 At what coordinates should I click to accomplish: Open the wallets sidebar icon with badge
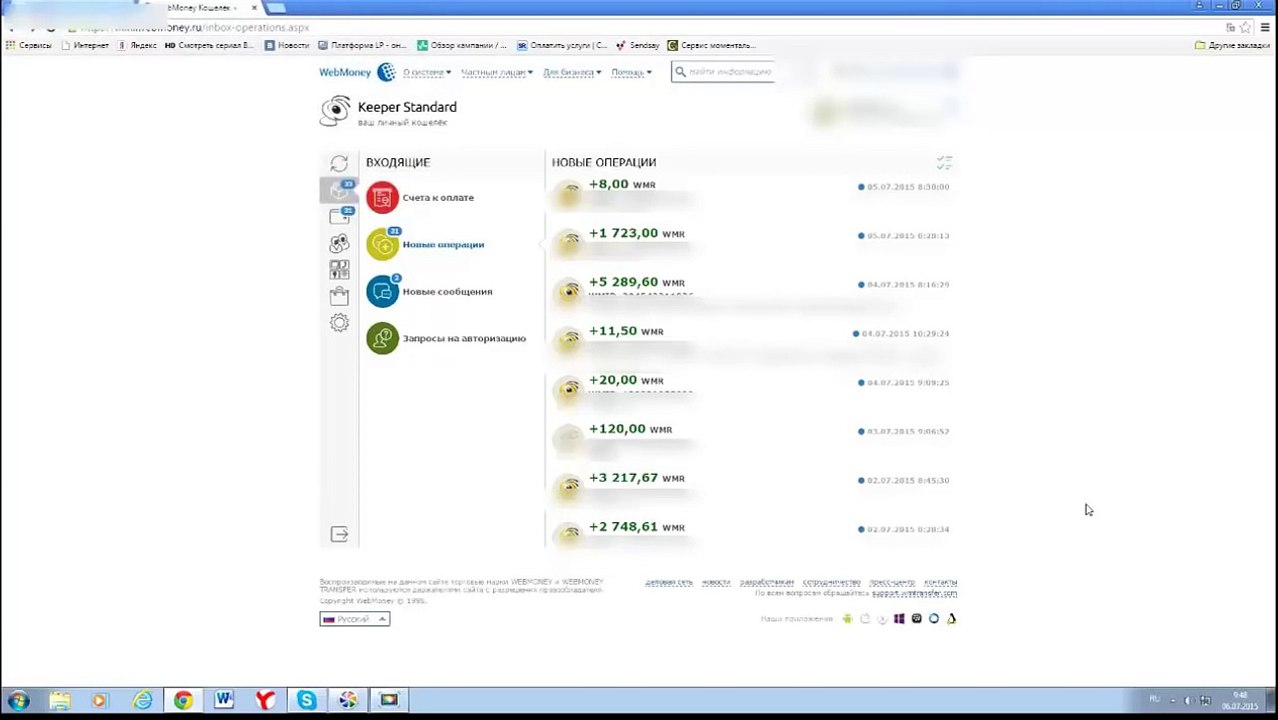click(340, 216)
